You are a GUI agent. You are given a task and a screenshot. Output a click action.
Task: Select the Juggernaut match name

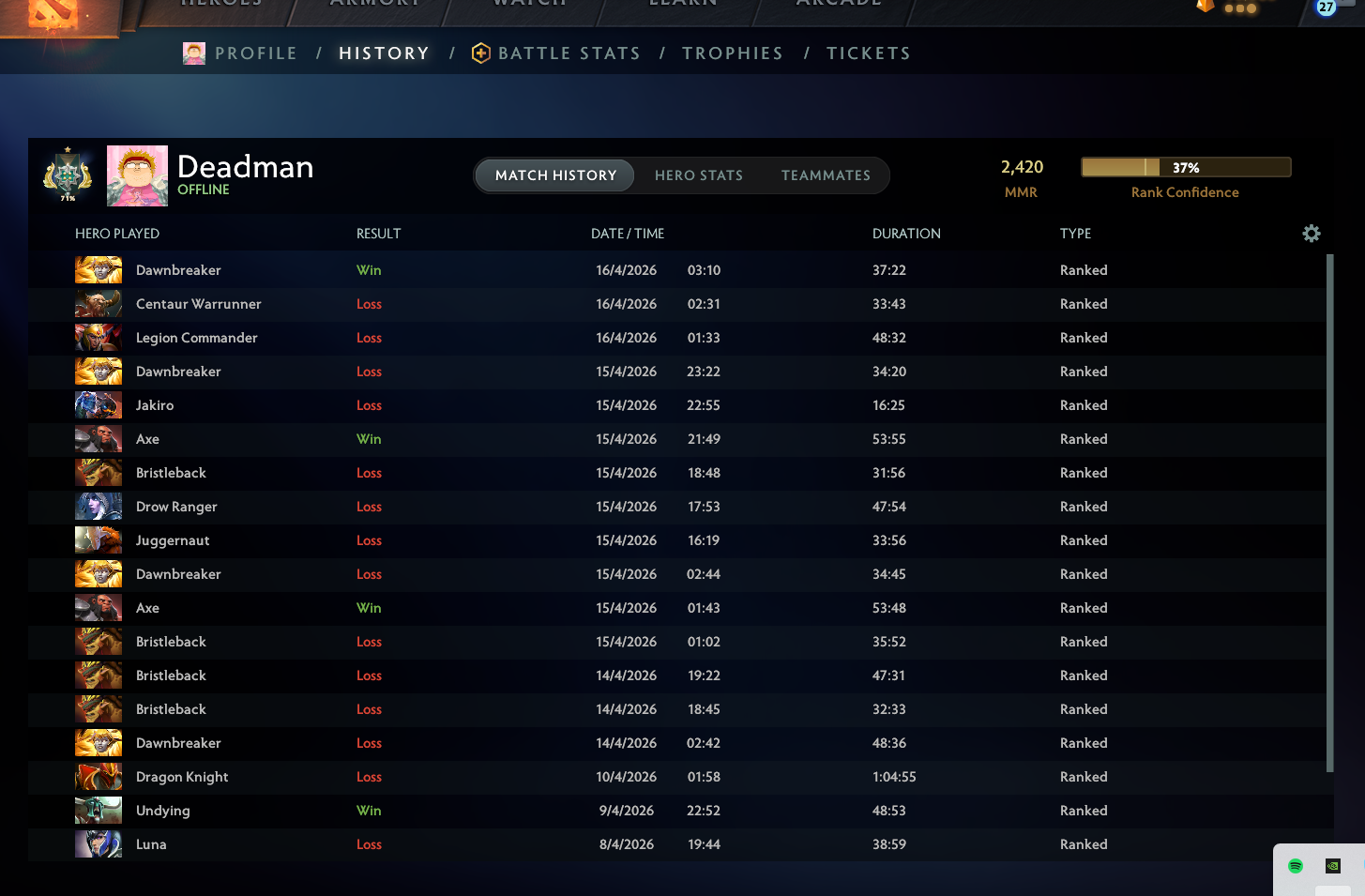coord(173,540)
